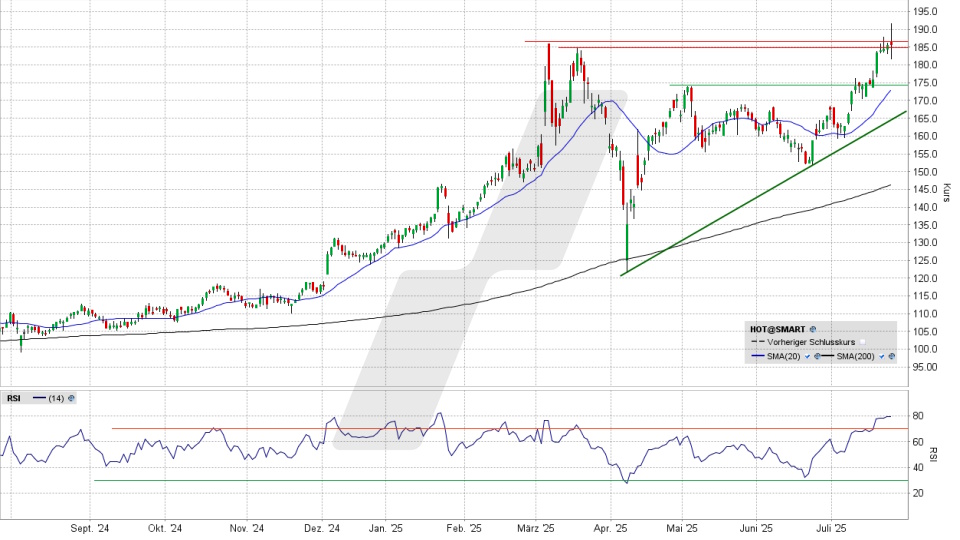Click the 185.0 price axis value
960x540 pixels.
[x=925, y=47]
